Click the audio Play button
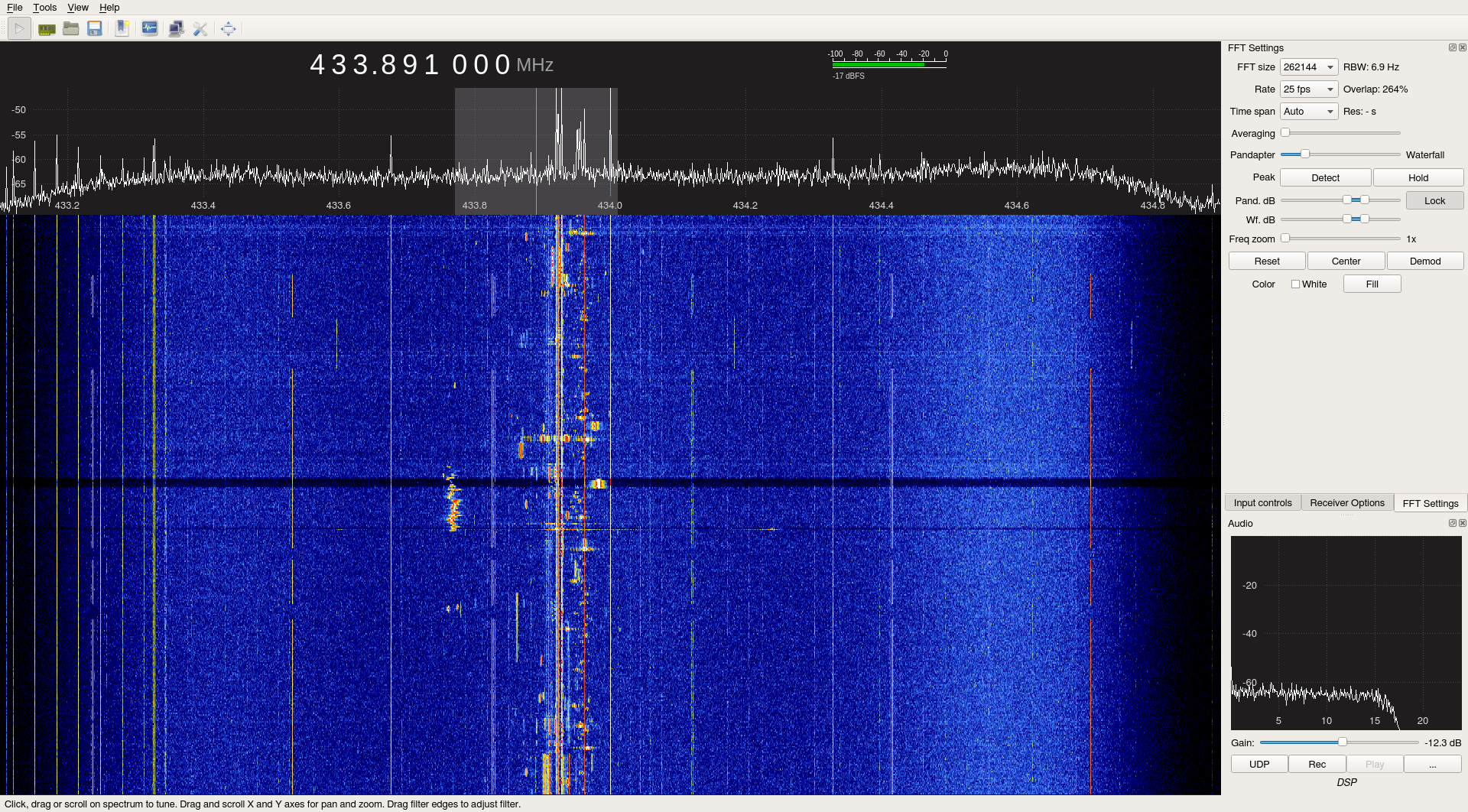 1375,764
